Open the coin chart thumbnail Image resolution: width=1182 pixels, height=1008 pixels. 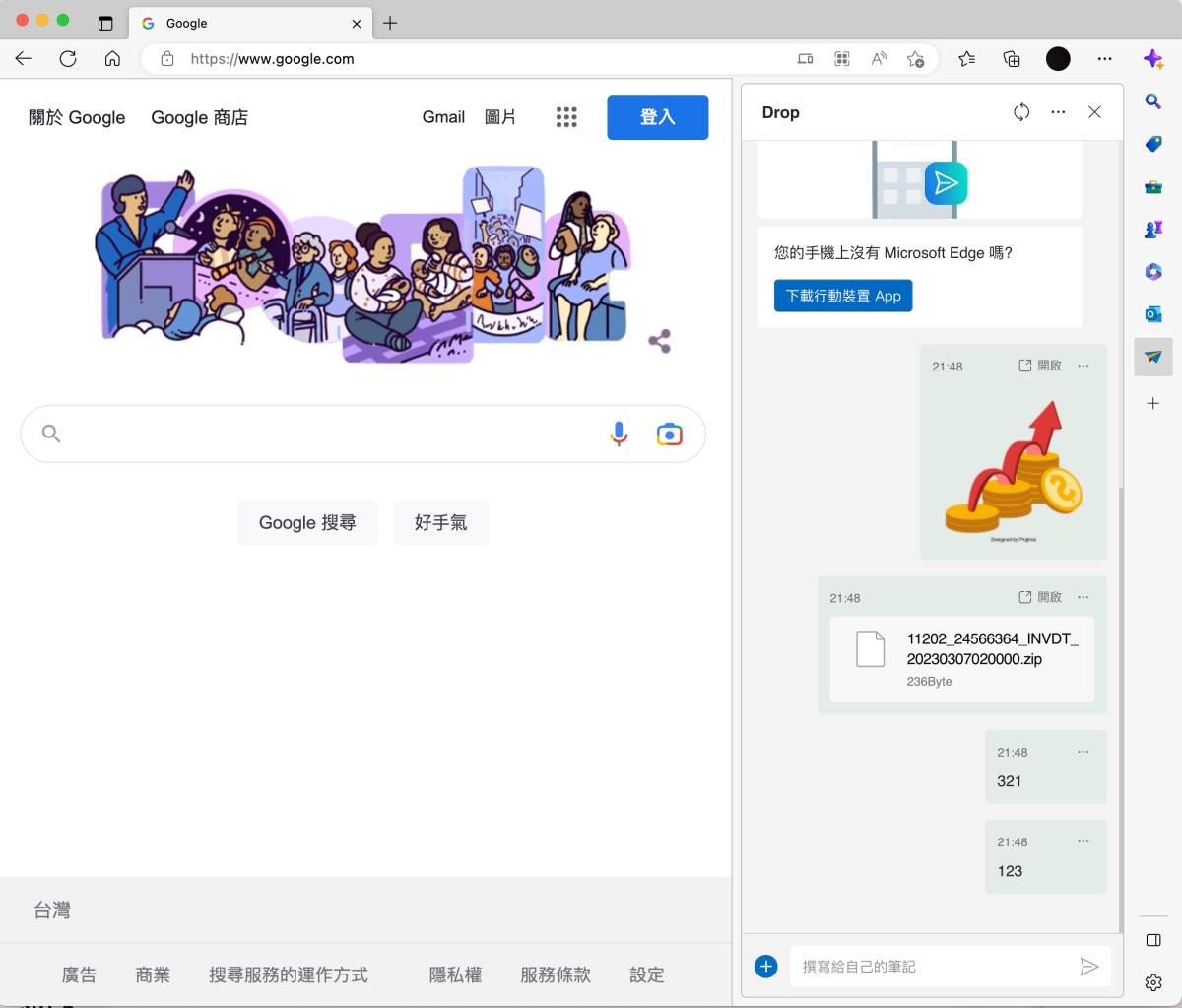click(1014, 469)
